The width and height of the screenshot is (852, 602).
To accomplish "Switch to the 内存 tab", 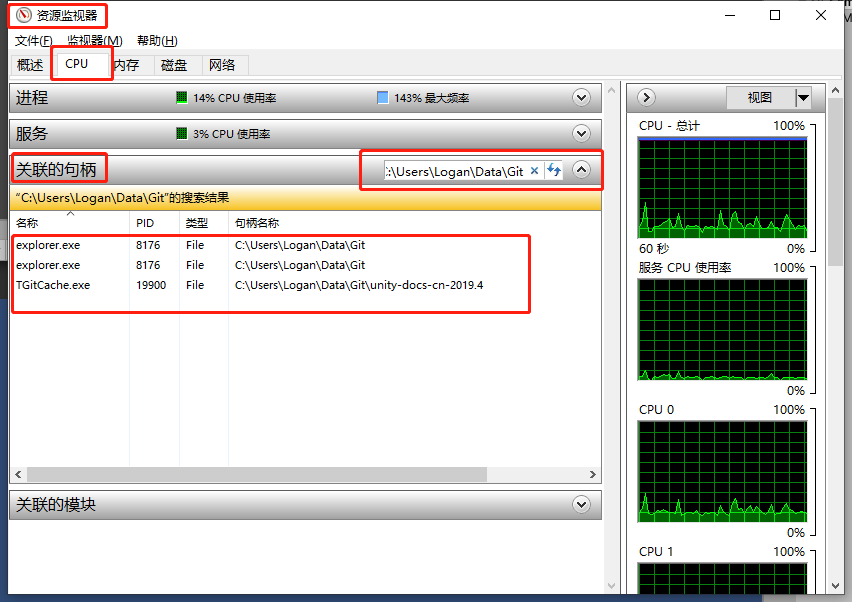I will point(126,65).
